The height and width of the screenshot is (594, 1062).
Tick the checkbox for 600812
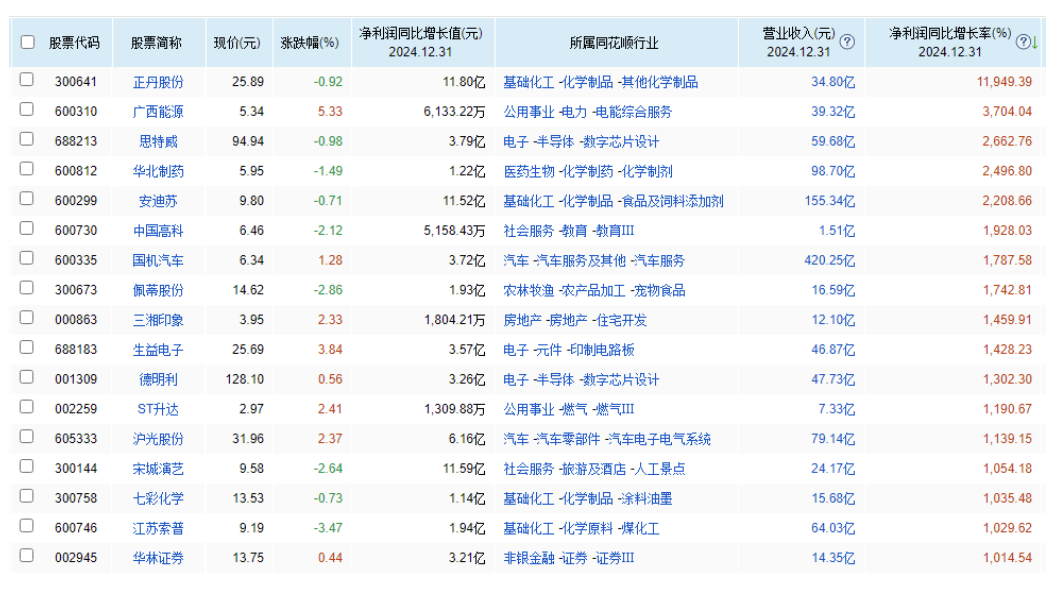(26, 169)
